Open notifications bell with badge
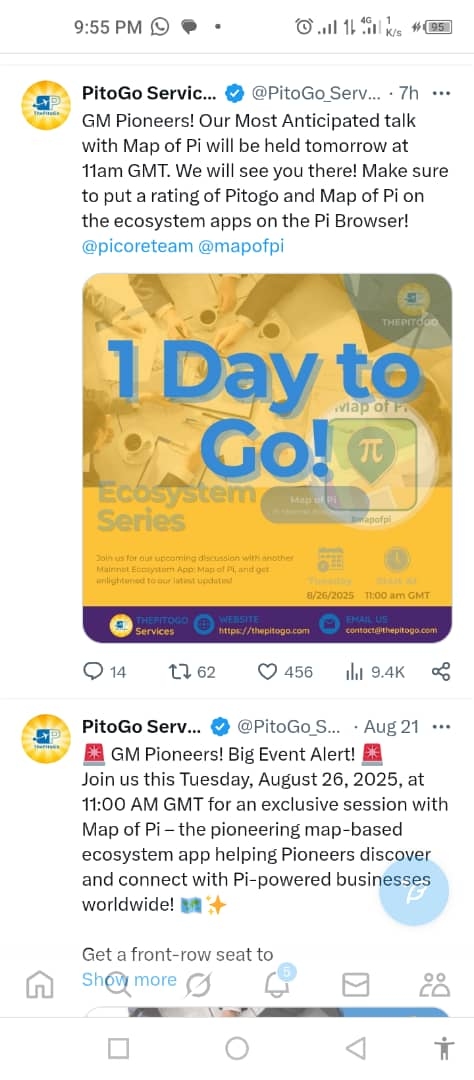The image size is (474, 1080). (278, 982)
